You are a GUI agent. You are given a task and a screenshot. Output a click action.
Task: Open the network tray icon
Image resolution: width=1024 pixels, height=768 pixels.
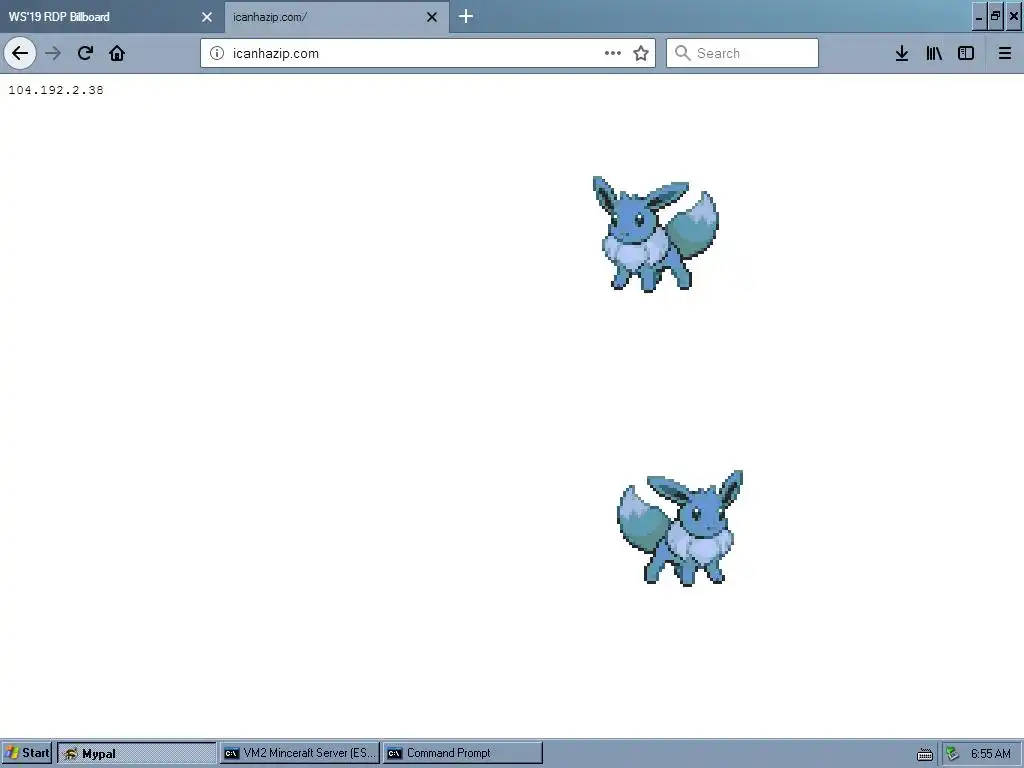(952, 754)
